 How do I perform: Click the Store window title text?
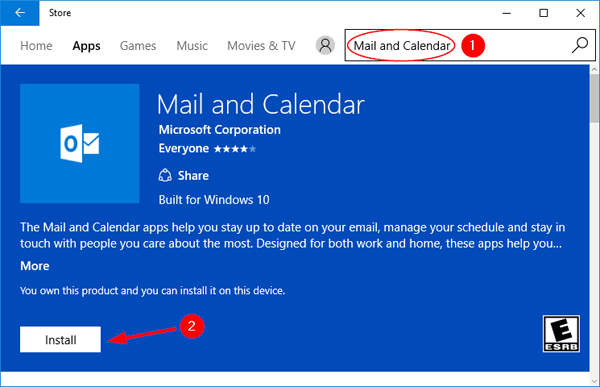tap(60, 13)
